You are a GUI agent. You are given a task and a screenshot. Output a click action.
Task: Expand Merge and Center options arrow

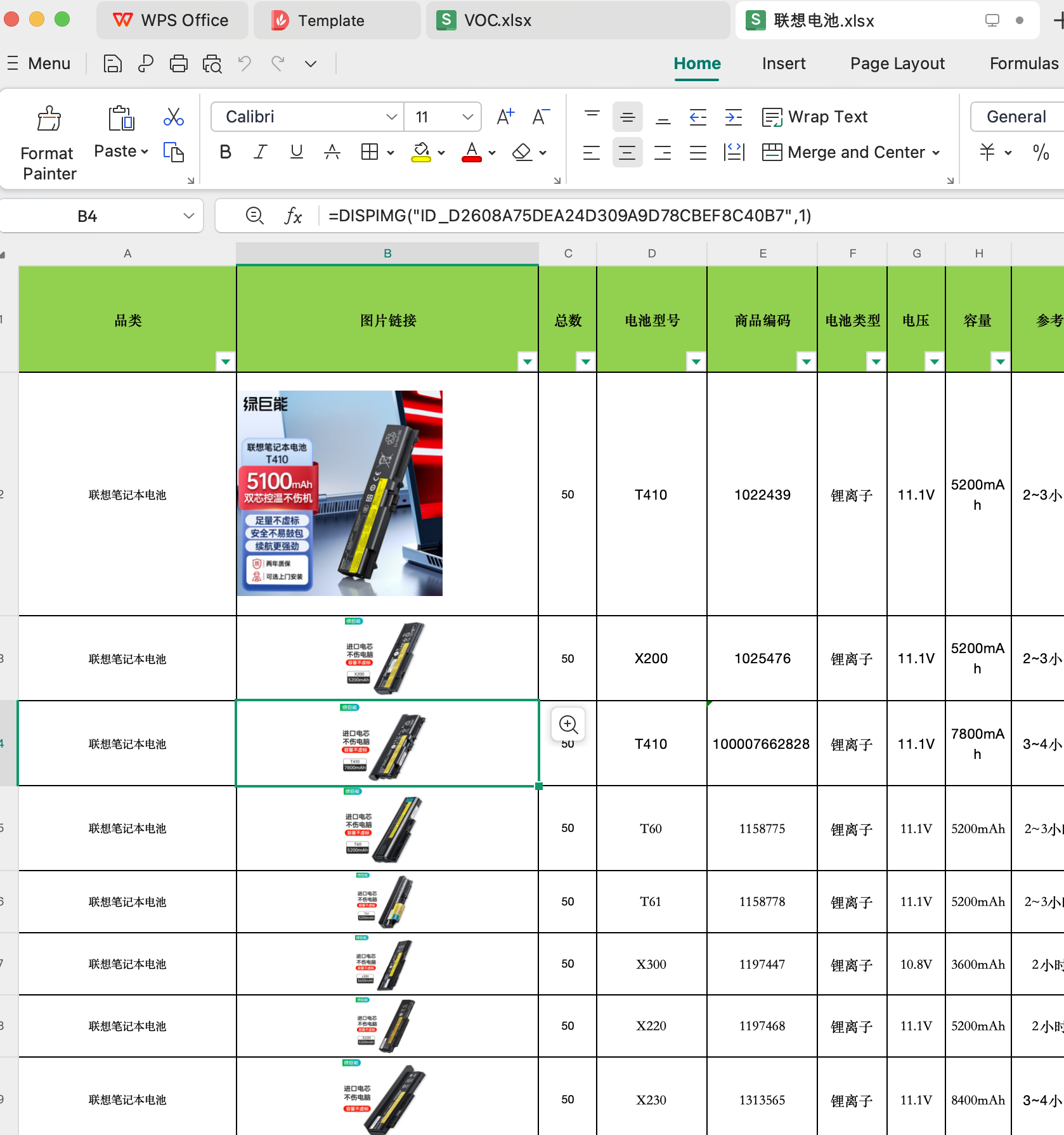pos(936,153)
